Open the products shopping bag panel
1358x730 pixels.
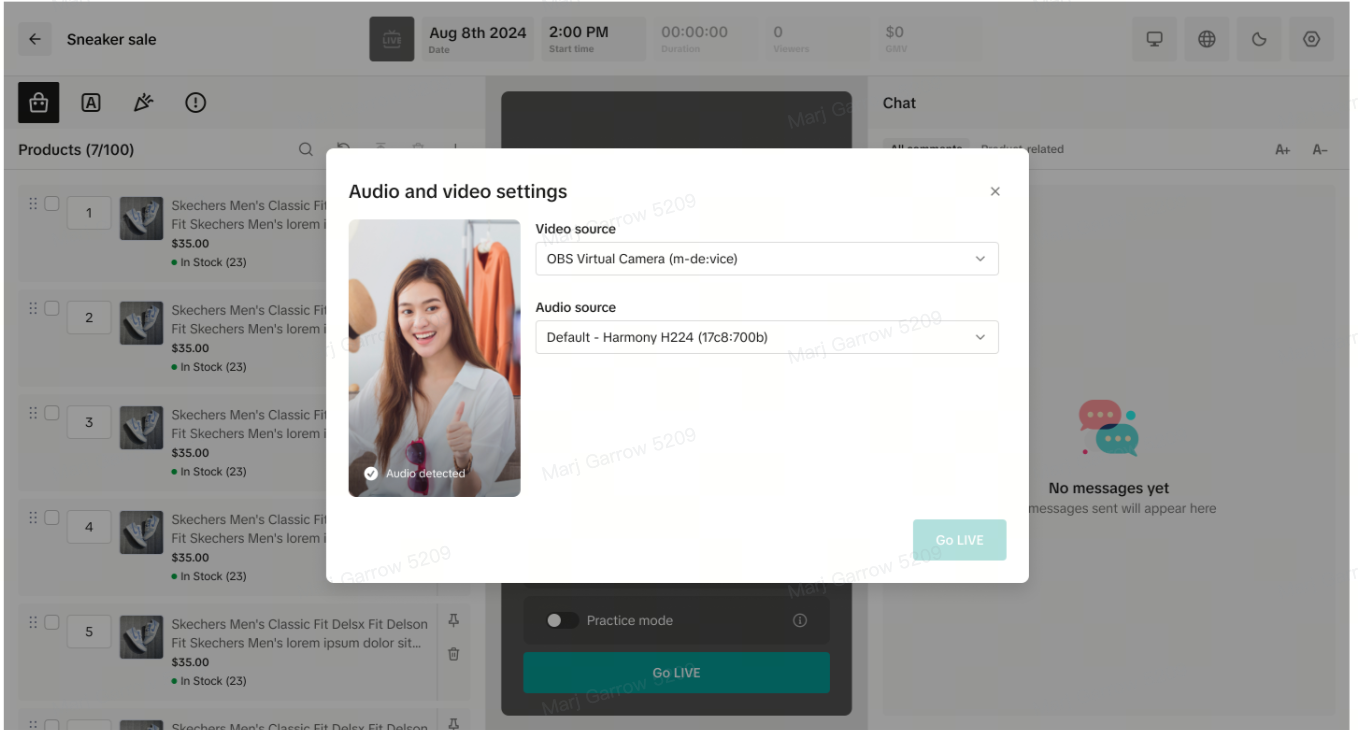point(39,102)
